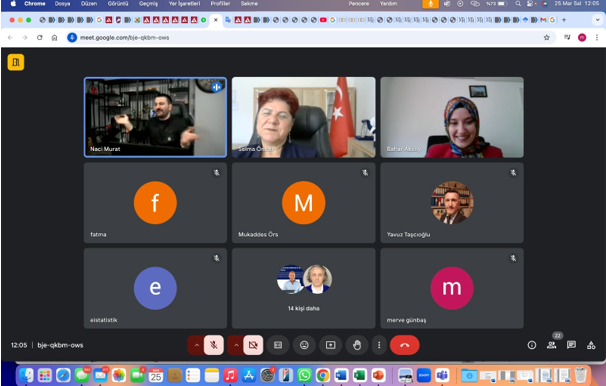Image resolution: width=606 pixels, height=386 pixels.
Task: Click the yellow door icon at top left
Action: pos(16,62)
